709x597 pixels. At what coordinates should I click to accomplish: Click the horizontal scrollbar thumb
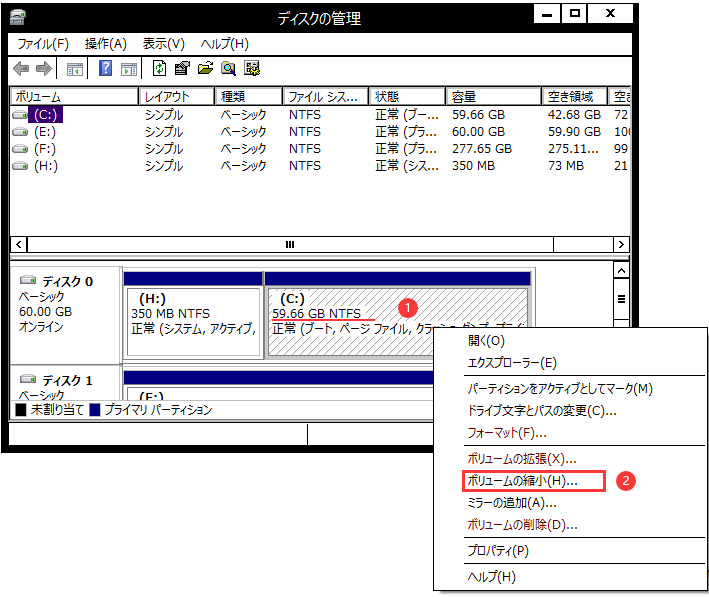click(x=290, y=245)
